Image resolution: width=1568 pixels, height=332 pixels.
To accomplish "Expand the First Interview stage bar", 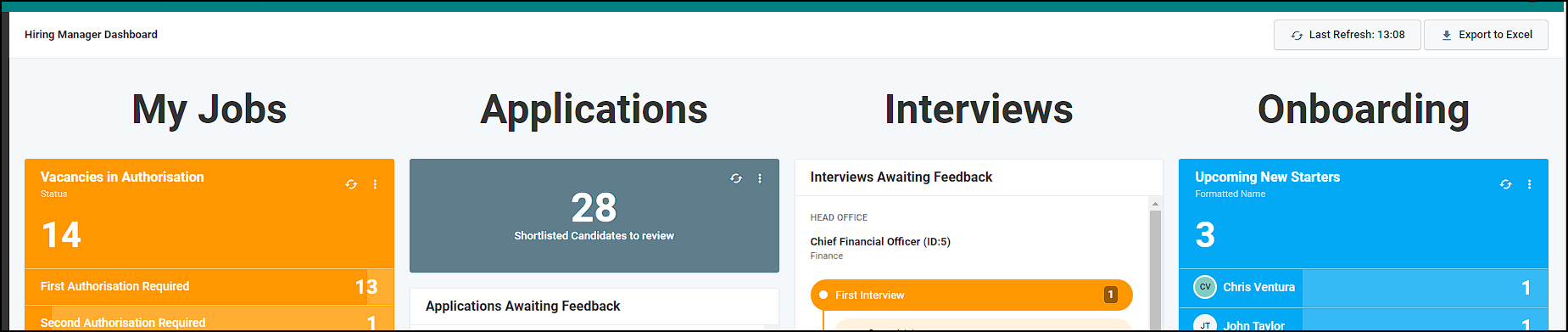I will click(x=972, y=295).
